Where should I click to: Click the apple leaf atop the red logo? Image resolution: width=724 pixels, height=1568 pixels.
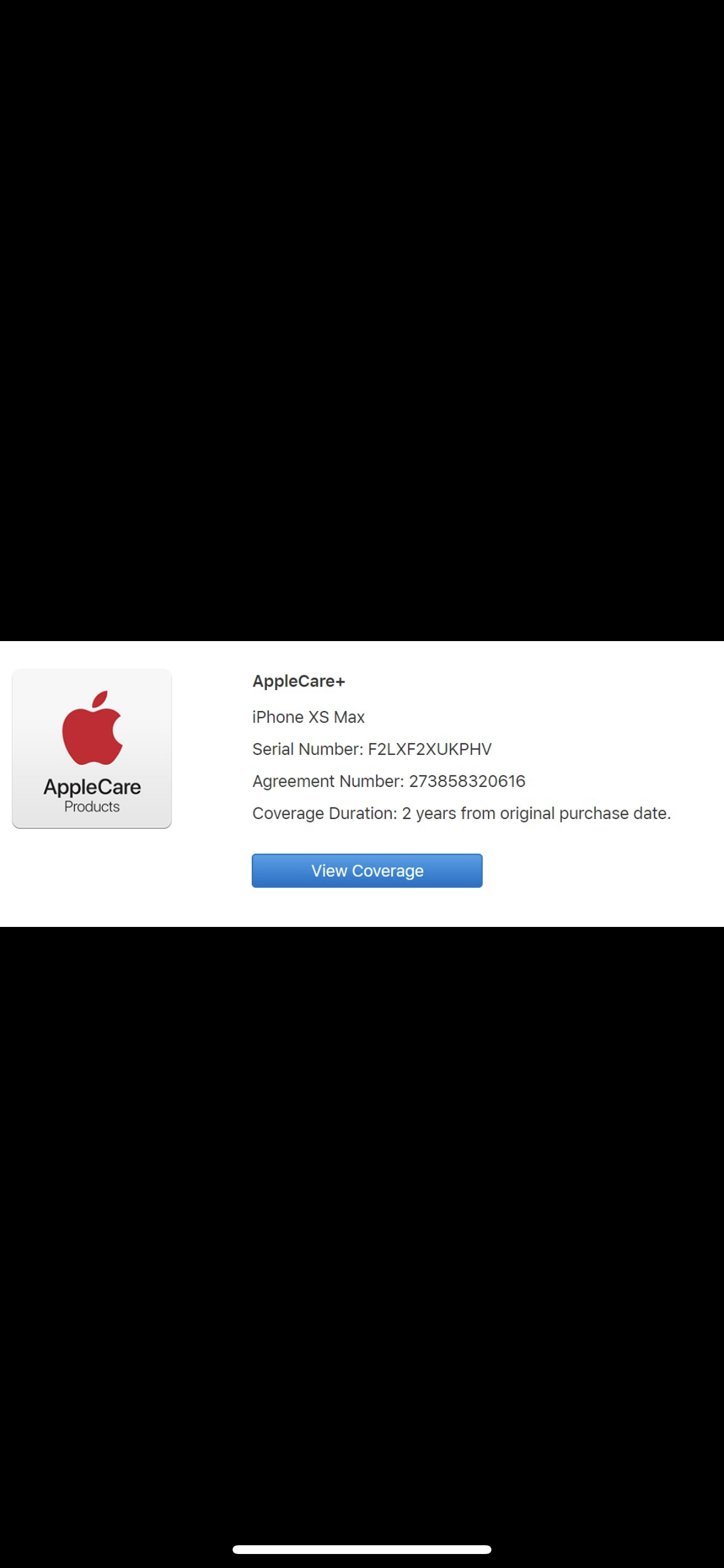coord(100,699)
